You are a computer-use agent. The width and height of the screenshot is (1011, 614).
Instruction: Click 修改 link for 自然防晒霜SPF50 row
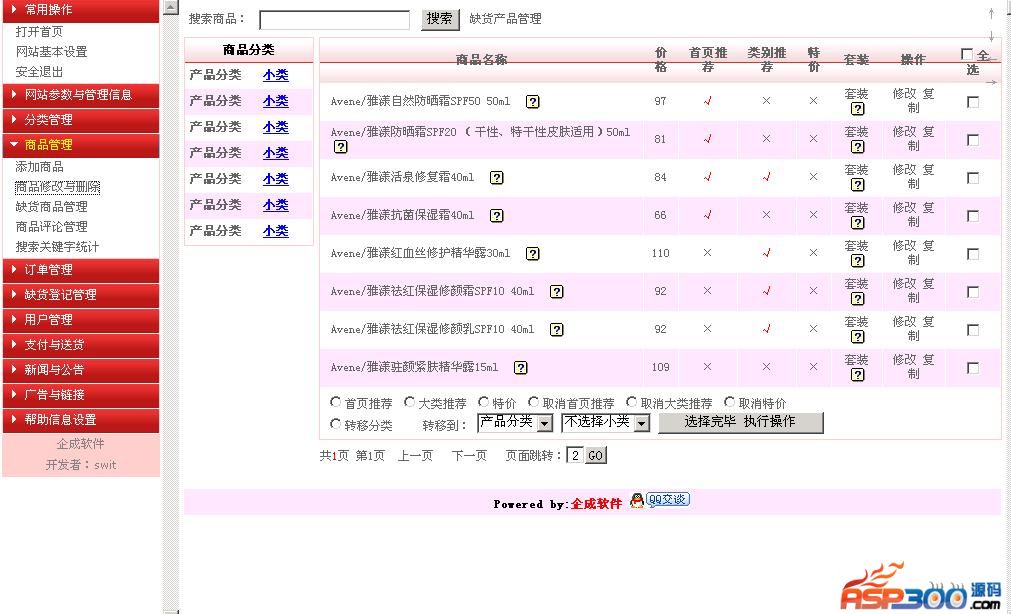click(904, 94)
